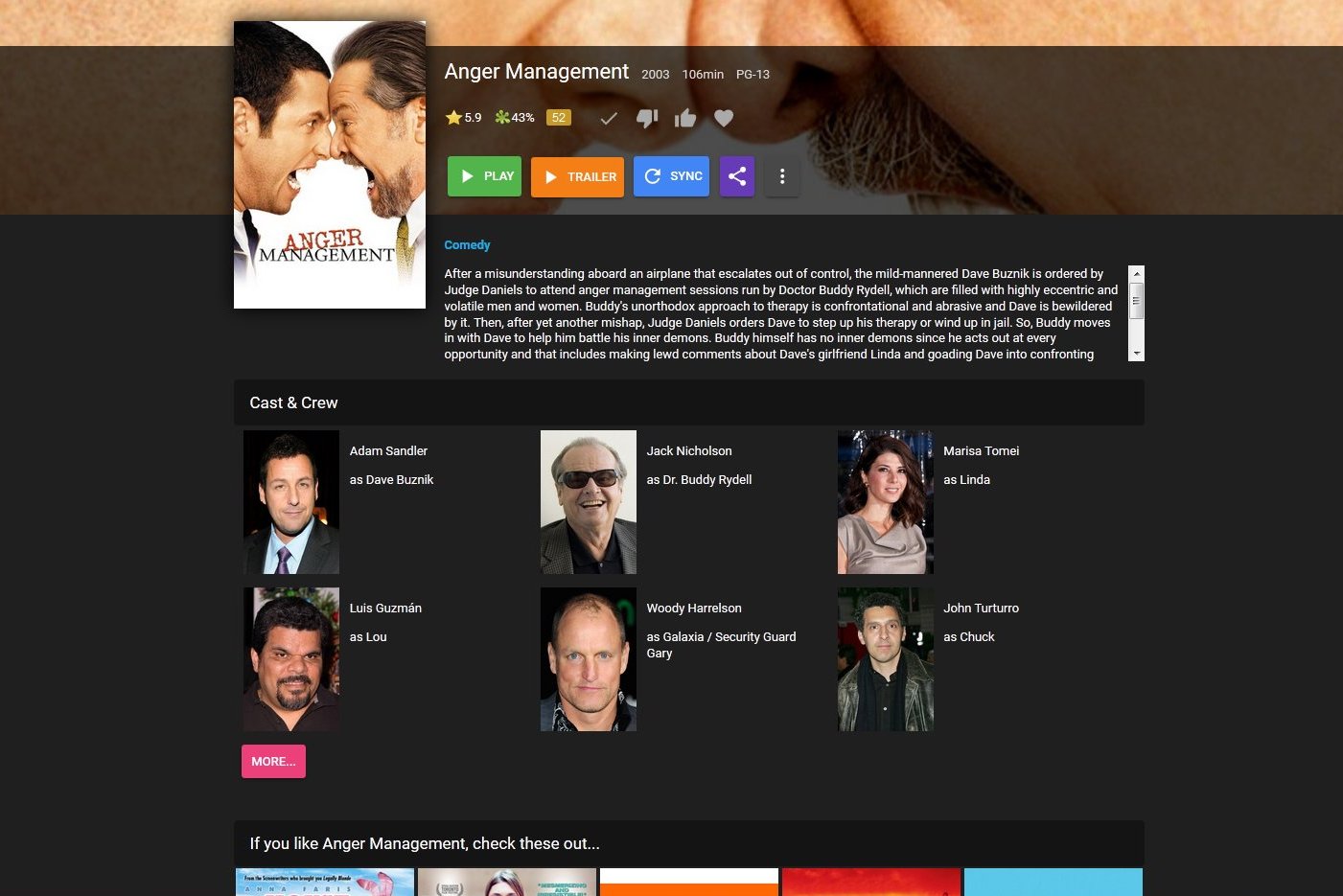Click the 'as Dr. Buddy Rydell' role text
Screen dimensions: 1343x896
pos(699,480)
